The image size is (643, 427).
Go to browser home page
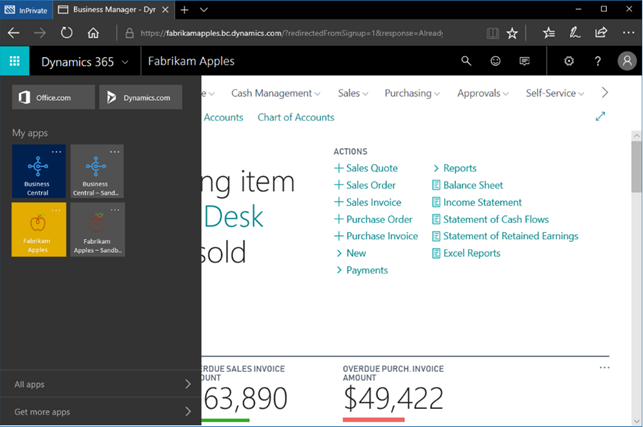93,33
